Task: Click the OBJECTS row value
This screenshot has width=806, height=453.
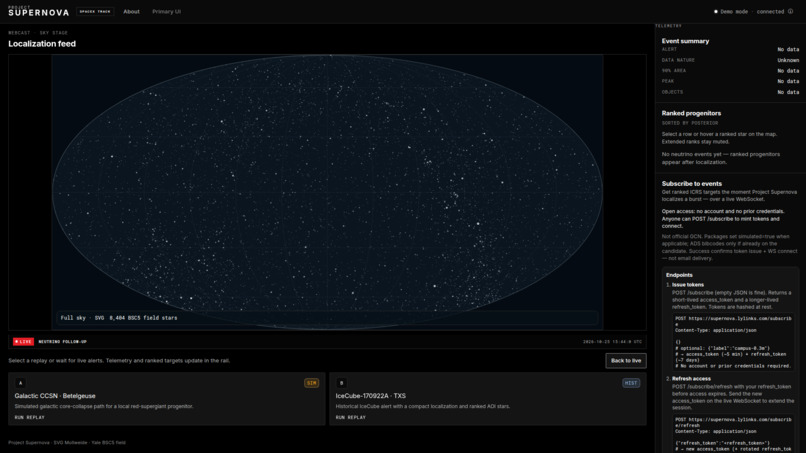Action: tap(788, 92)
